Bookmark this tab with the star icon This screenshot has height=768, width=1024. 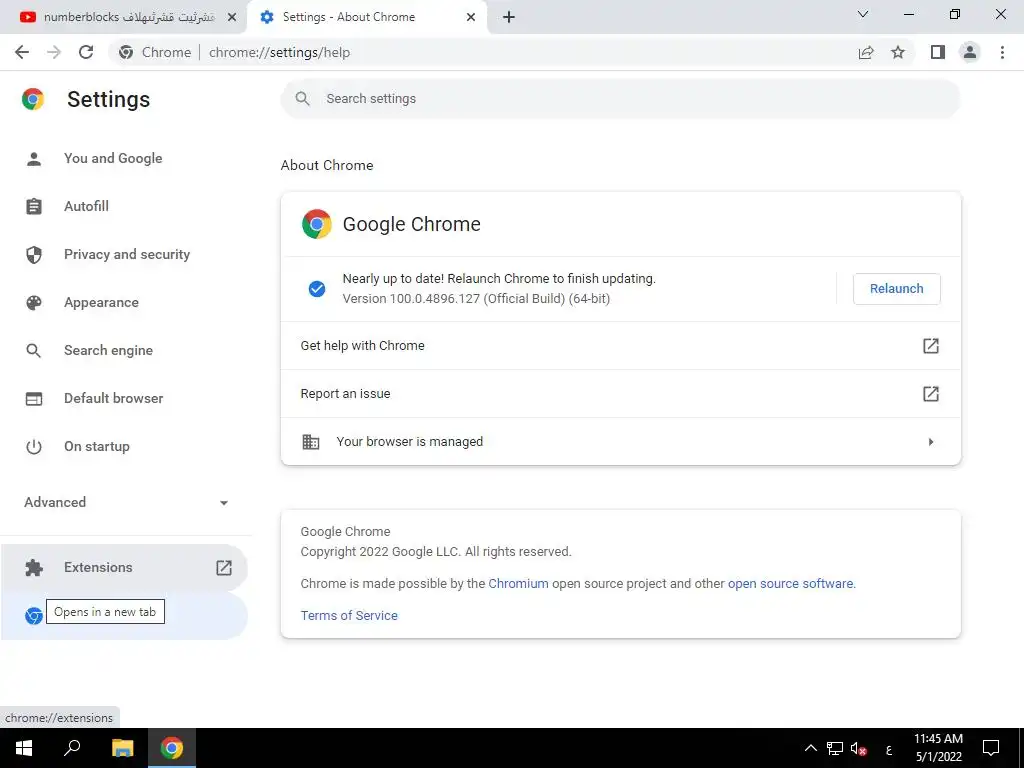[898, 52]
